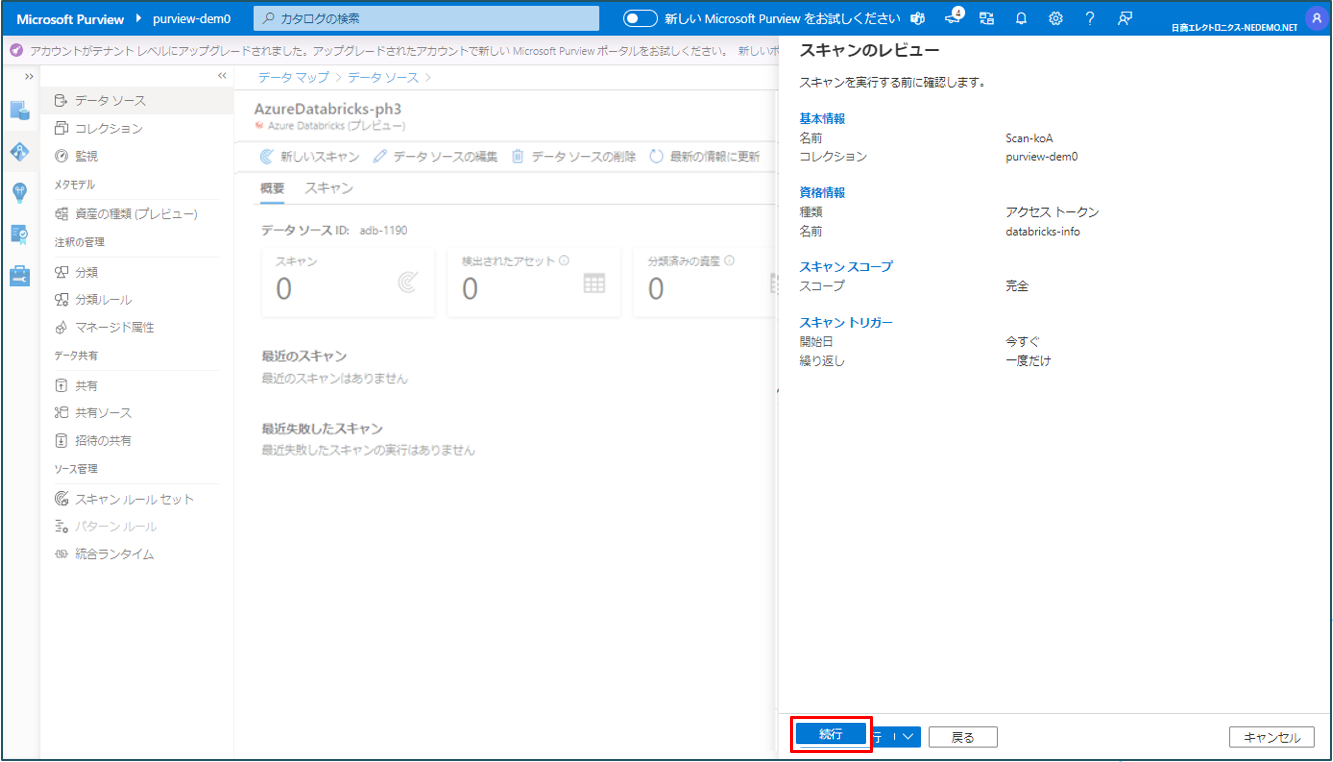Click the notifications bell icon
This screenshot has width=1333, height=762.
coord(1021,19)
